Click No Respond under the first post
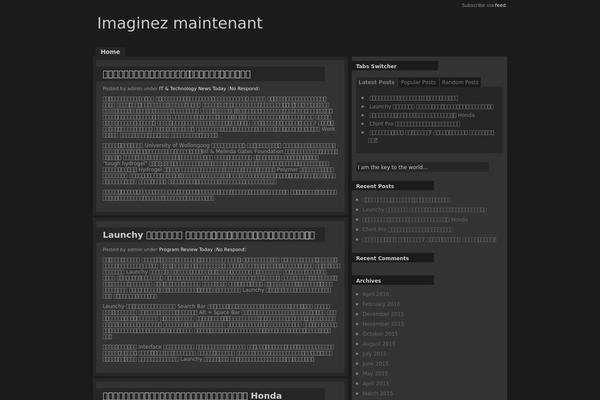This screenshot has height=400, width=600. click(244, 89)
